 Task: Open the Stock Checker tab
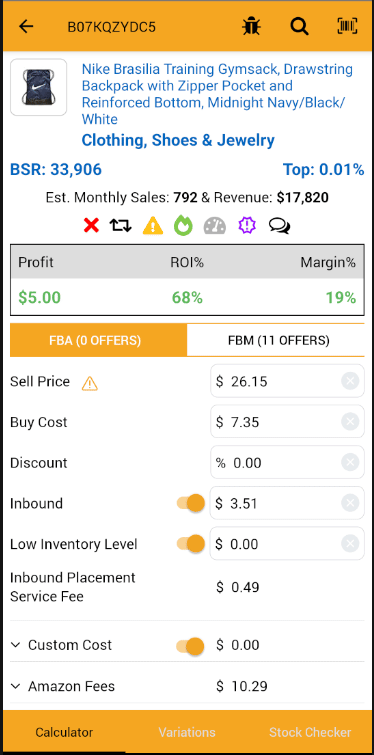310,732
